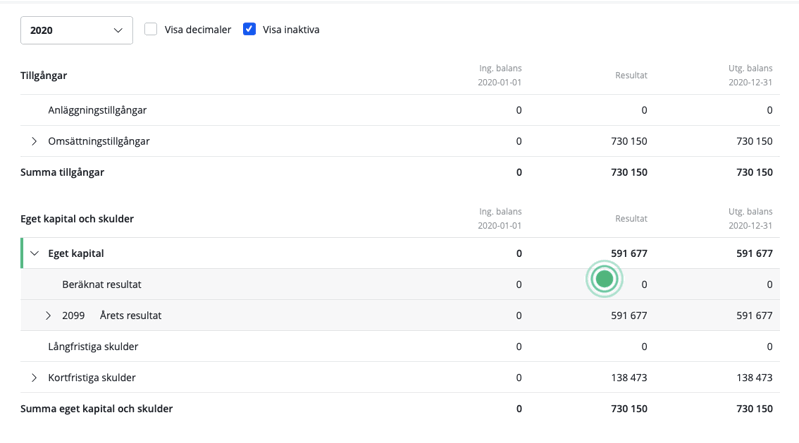Click the Summa tillgångar total row
Image resolution: width=799 pixels, height=443 pixels.
(x=62, y=172)
